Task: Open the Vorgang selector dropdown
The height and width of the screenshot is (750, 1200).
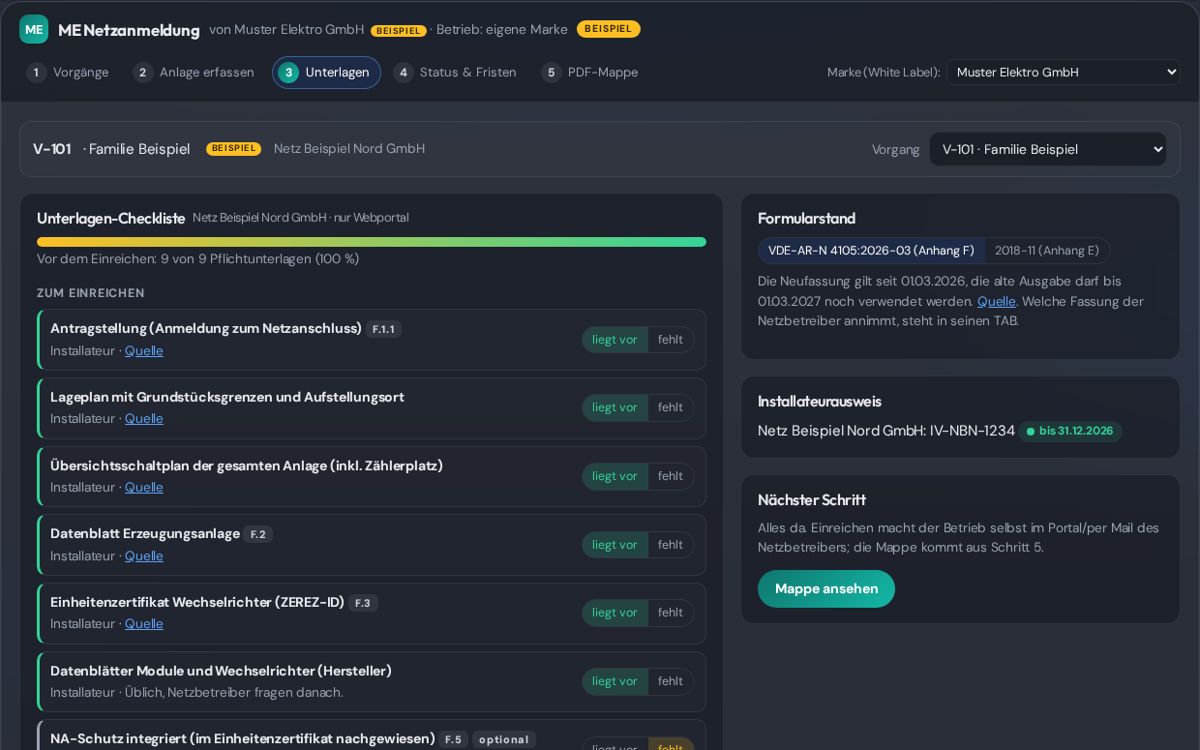Action: click(1048, 149)
